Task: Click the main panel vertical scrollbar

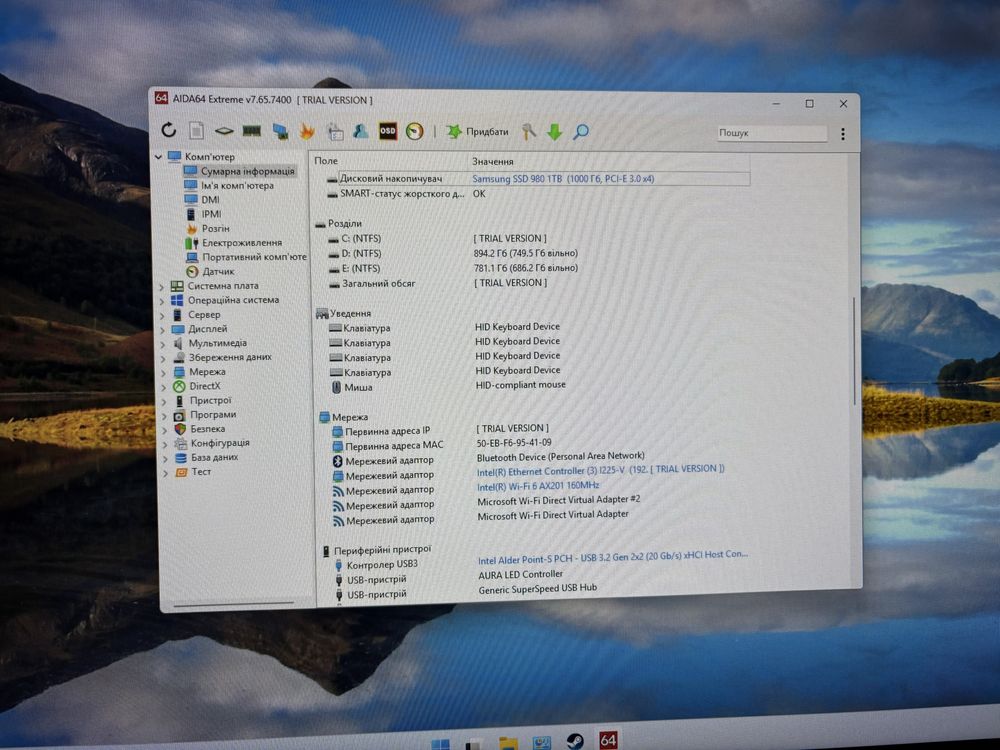Action: pyautogui.click(x=855, y=351)
